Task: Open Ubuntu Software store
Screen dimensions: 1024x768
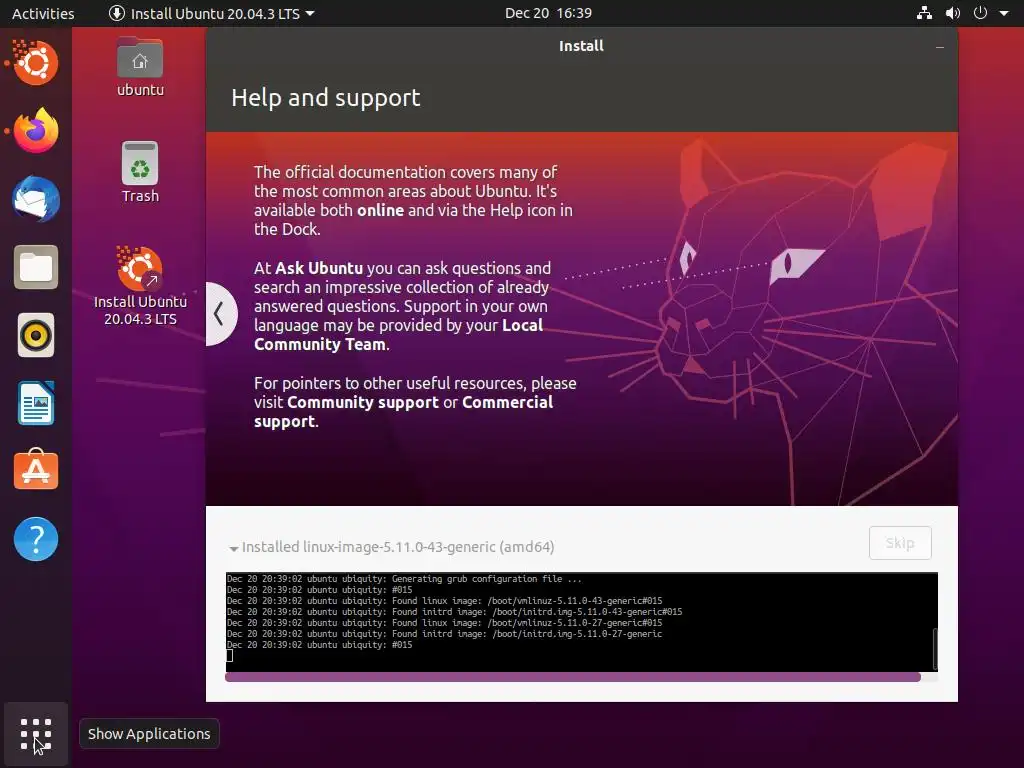Action: pyautogui.click(x=36, y=470)
